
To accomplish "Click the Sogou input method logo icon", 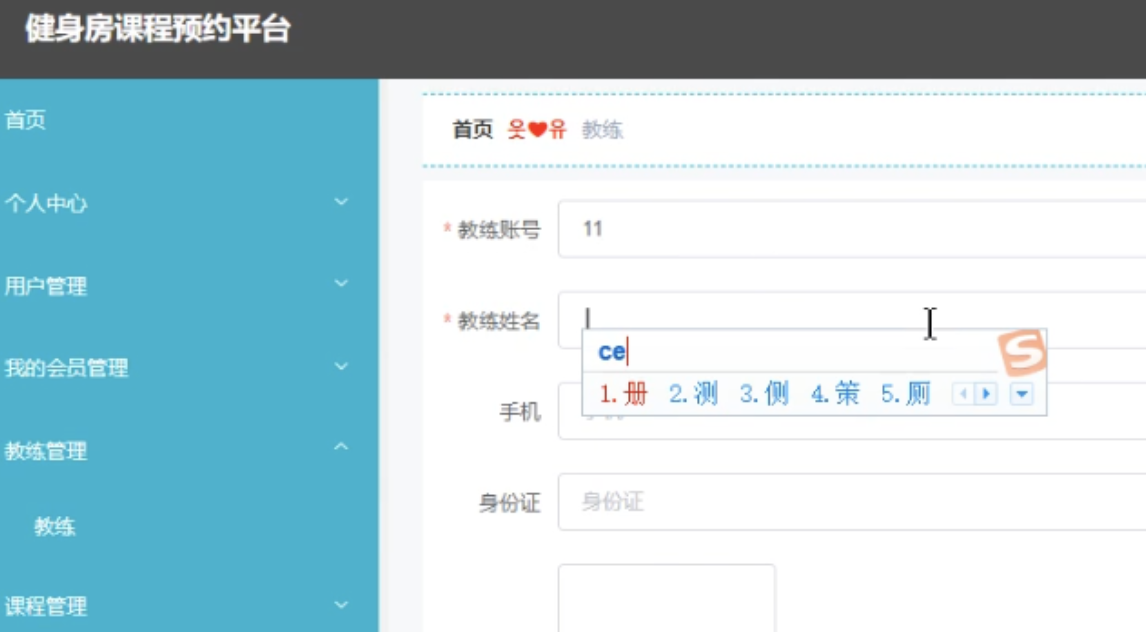I will pos(1022,352).
